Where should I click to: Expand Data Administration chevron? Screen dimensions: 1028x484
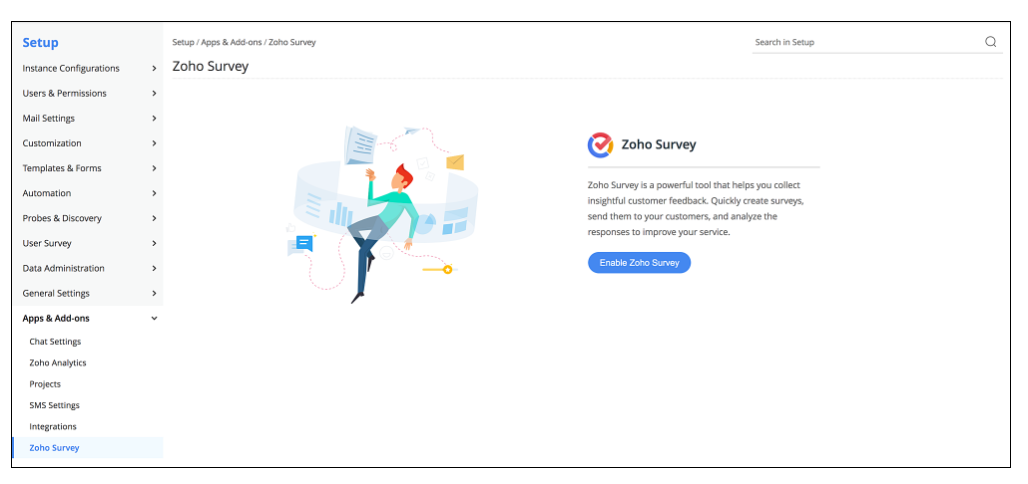(154, 268)
